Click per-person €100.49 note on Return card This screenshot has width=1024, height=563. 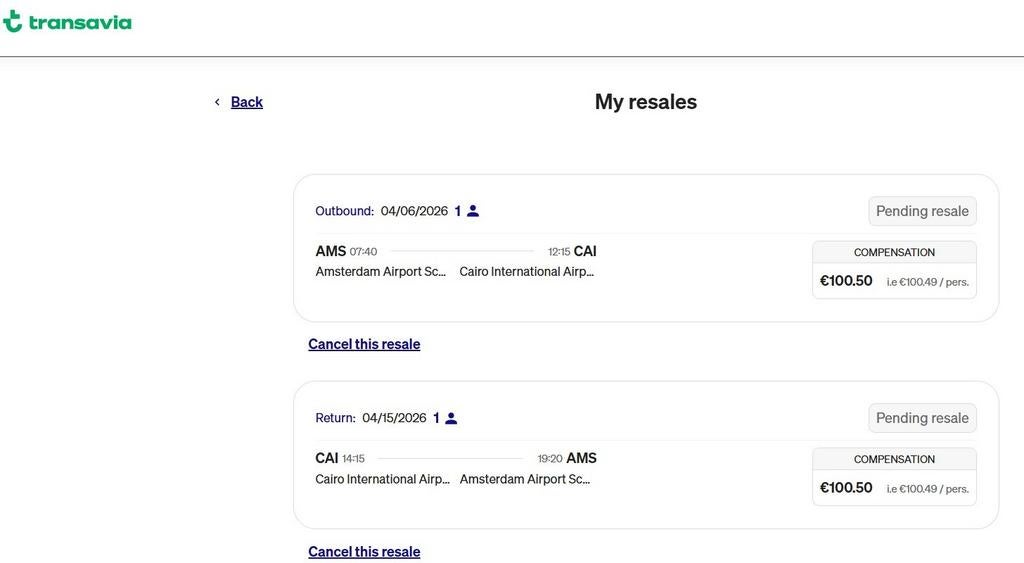(x=927, y=489)
